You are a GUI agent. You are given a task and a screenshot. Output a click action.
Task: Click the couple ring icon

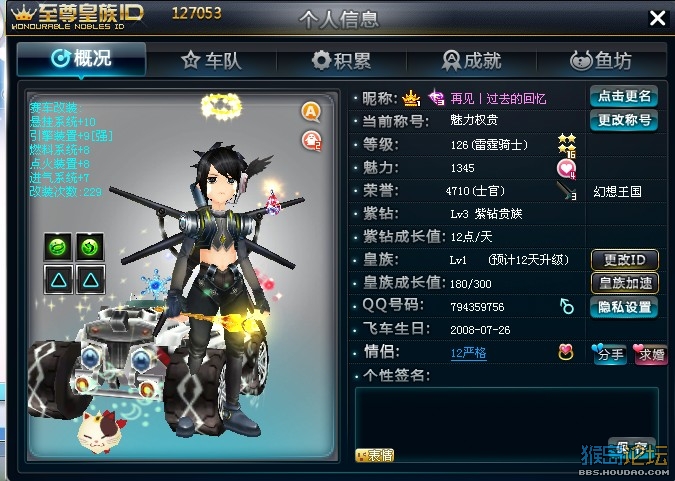[566, 353]
